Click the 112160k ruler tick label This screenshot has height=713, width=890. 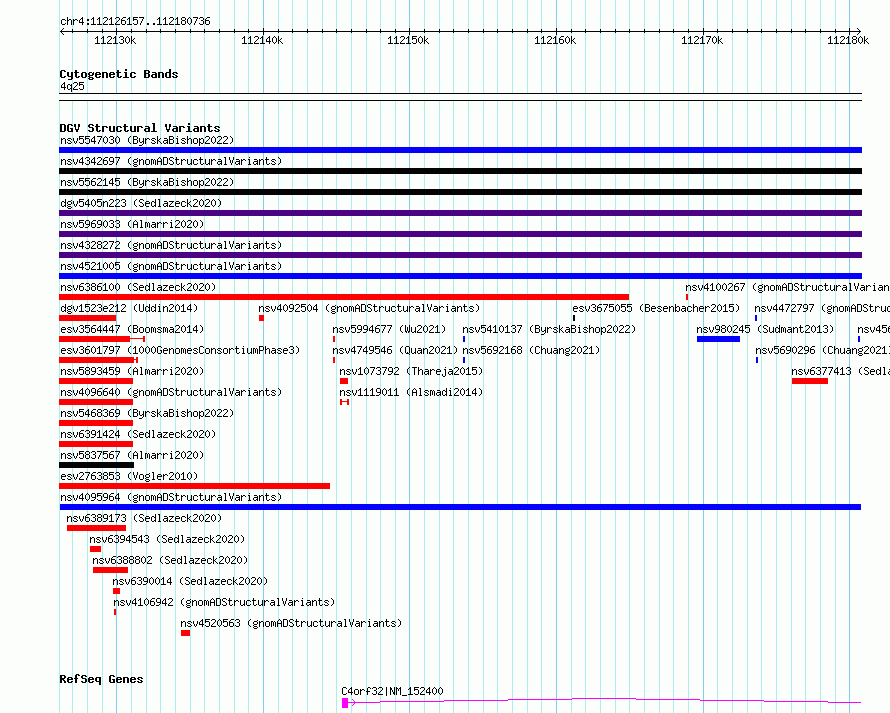coord(555,40)
